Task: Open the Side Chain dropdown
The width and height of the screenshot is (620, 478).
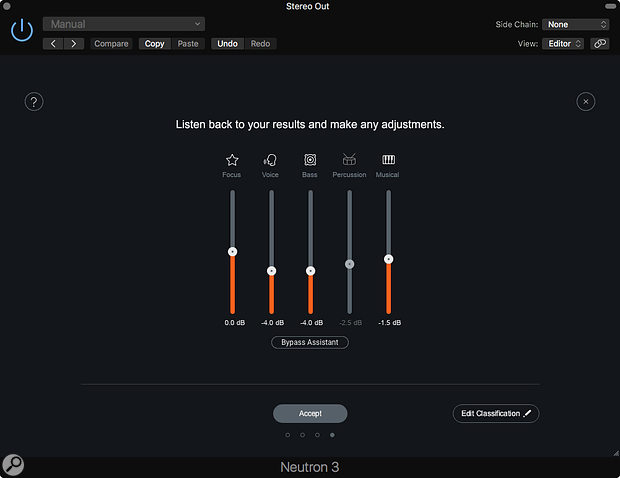Action: tap(575, 25)
